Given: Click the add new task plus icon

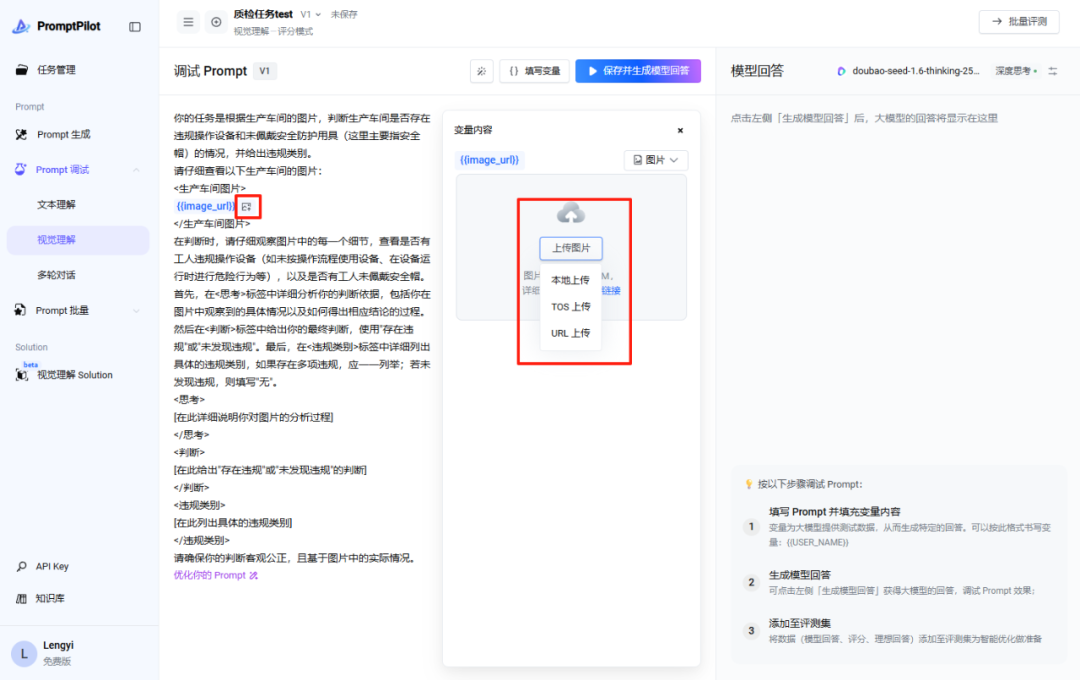Looking at the screenshot, I should 216,22.
